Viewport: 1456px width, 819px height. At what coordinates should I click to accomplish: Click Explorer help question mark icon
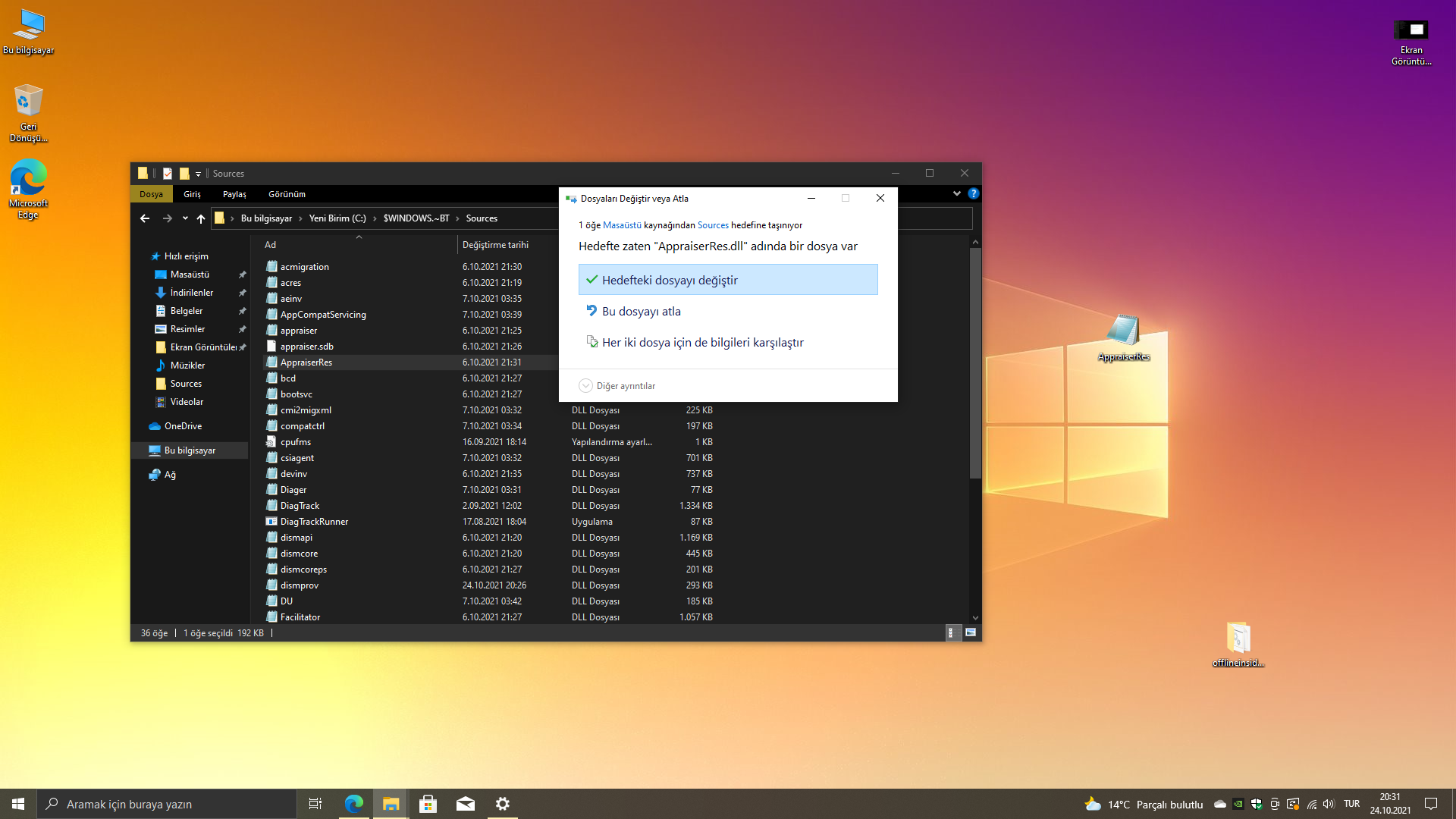point(974,194)
